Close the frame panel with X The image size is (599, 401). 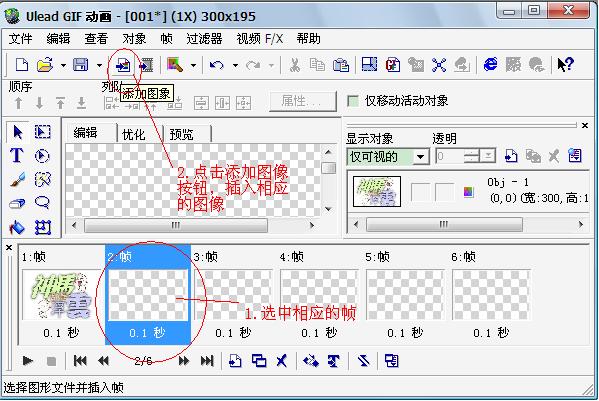point(9,248)
